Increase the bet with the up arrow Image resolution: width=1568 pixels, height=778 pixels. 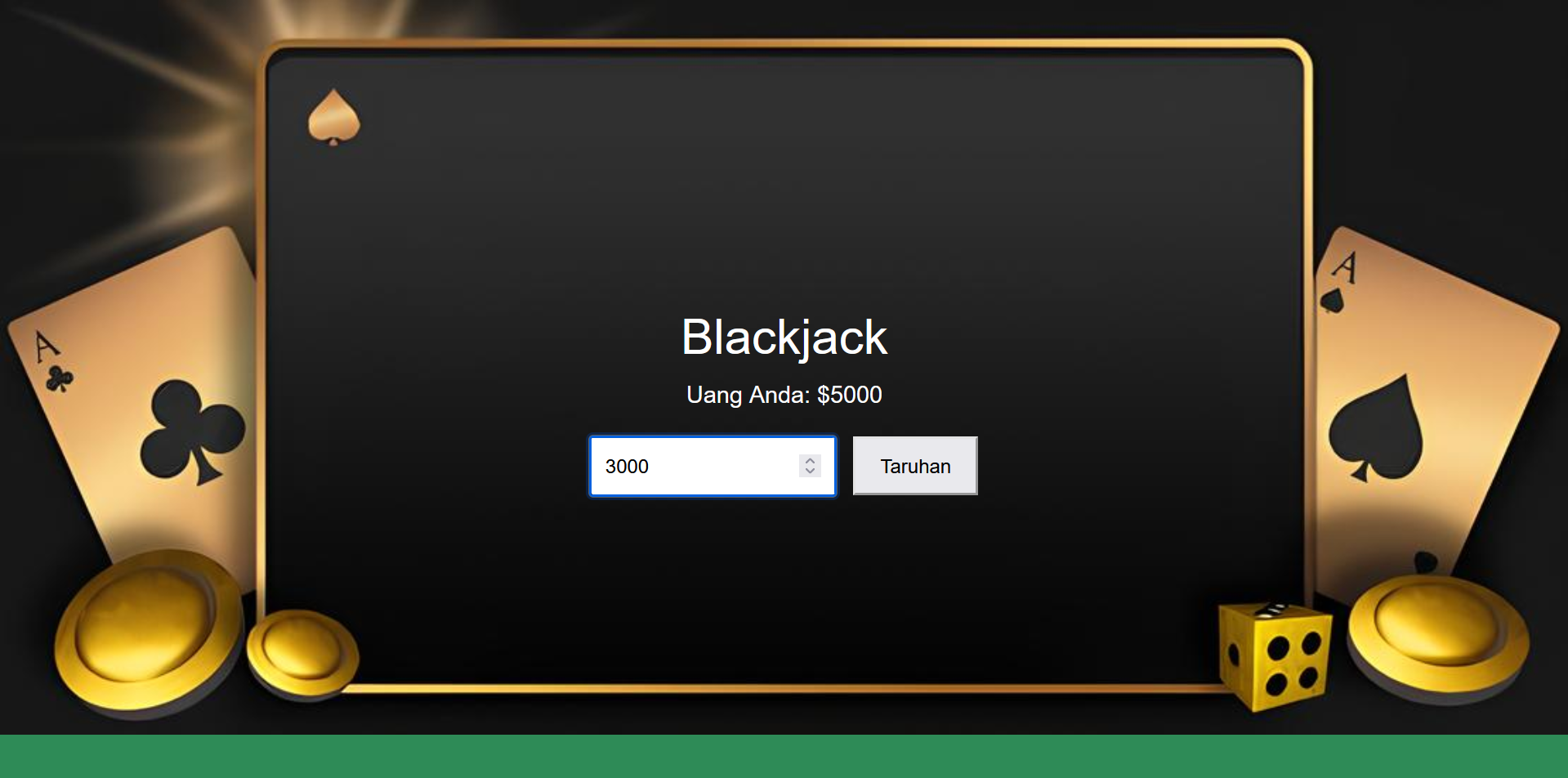point(810,461)
